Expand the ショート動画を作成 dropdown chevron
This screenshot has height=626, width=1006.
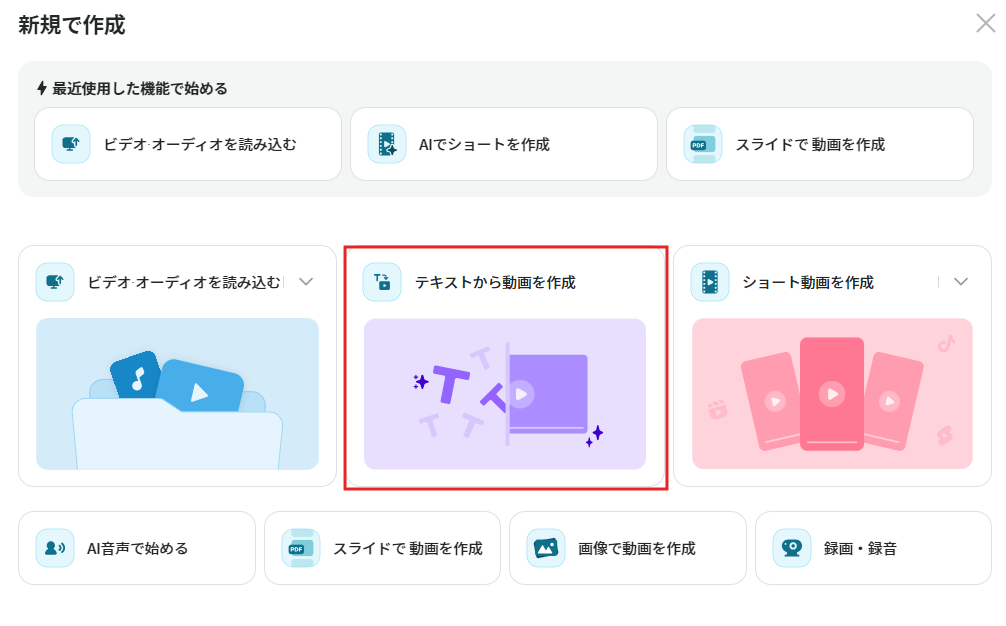pyautogui.click(x=960, y=282)
